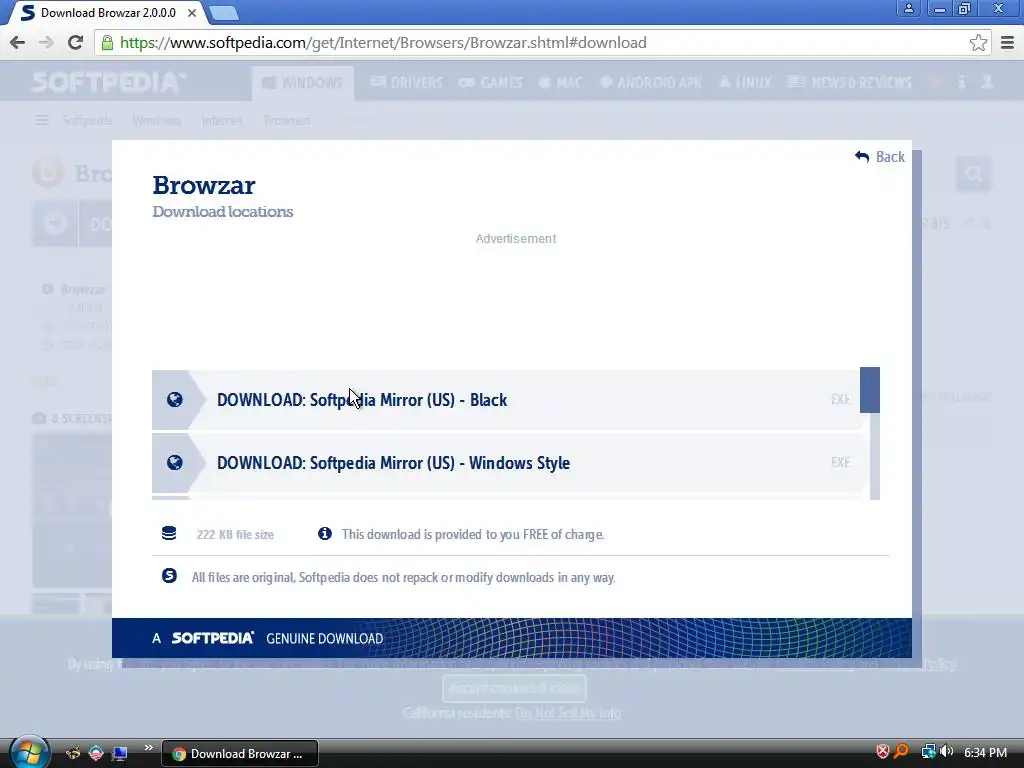
Task: Click globe icon beside Windows Style mirror
Action: pyautogui.click(x=174, y=462)
